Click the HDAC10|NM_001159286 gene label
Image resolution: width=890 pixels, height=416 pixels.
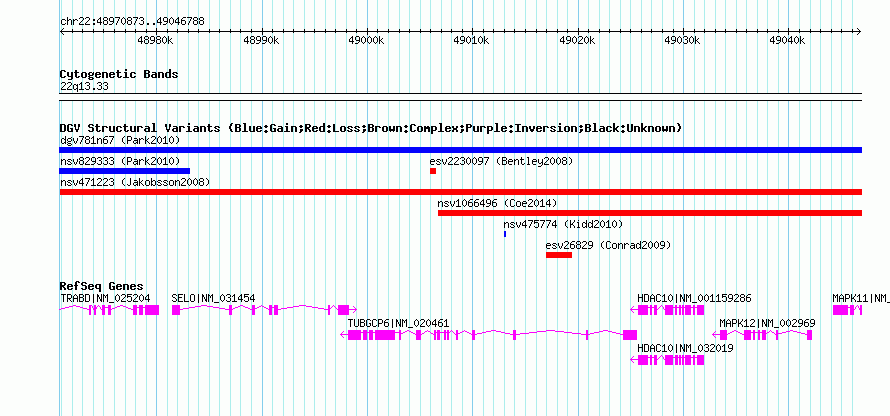click(694, 298)
